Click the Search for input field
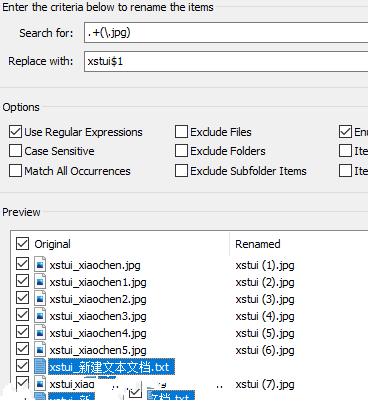379x400 pixels. click(x=226, y=32)
